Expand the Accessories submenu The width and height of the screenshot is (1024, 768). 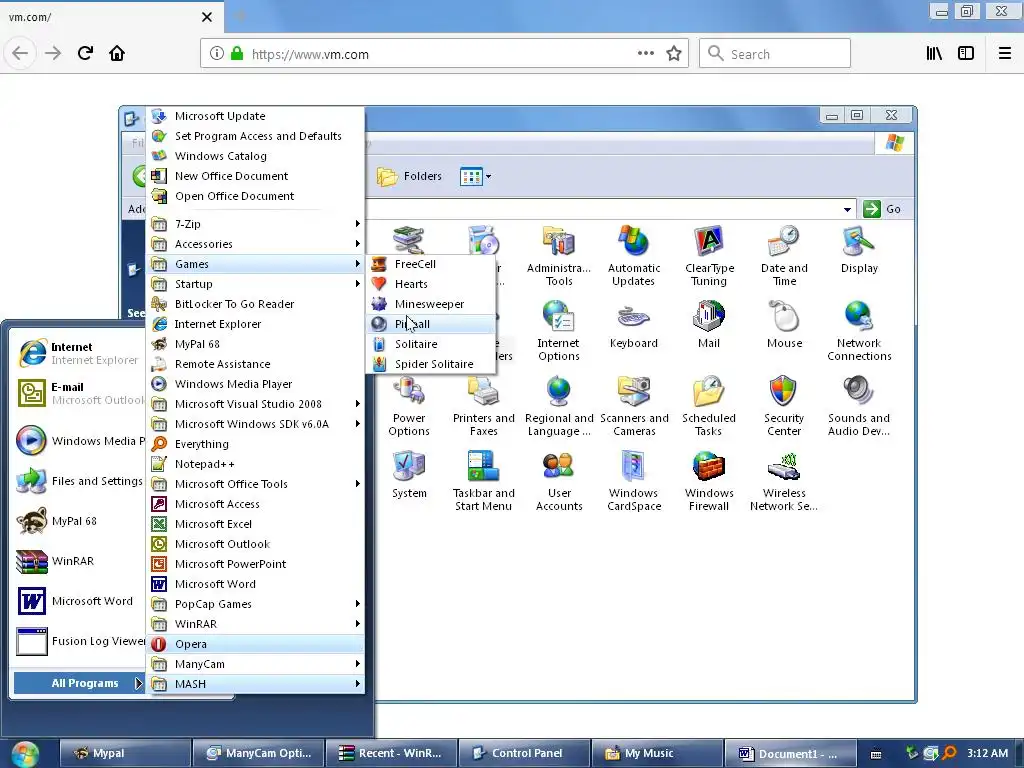[x=255, y=244]
